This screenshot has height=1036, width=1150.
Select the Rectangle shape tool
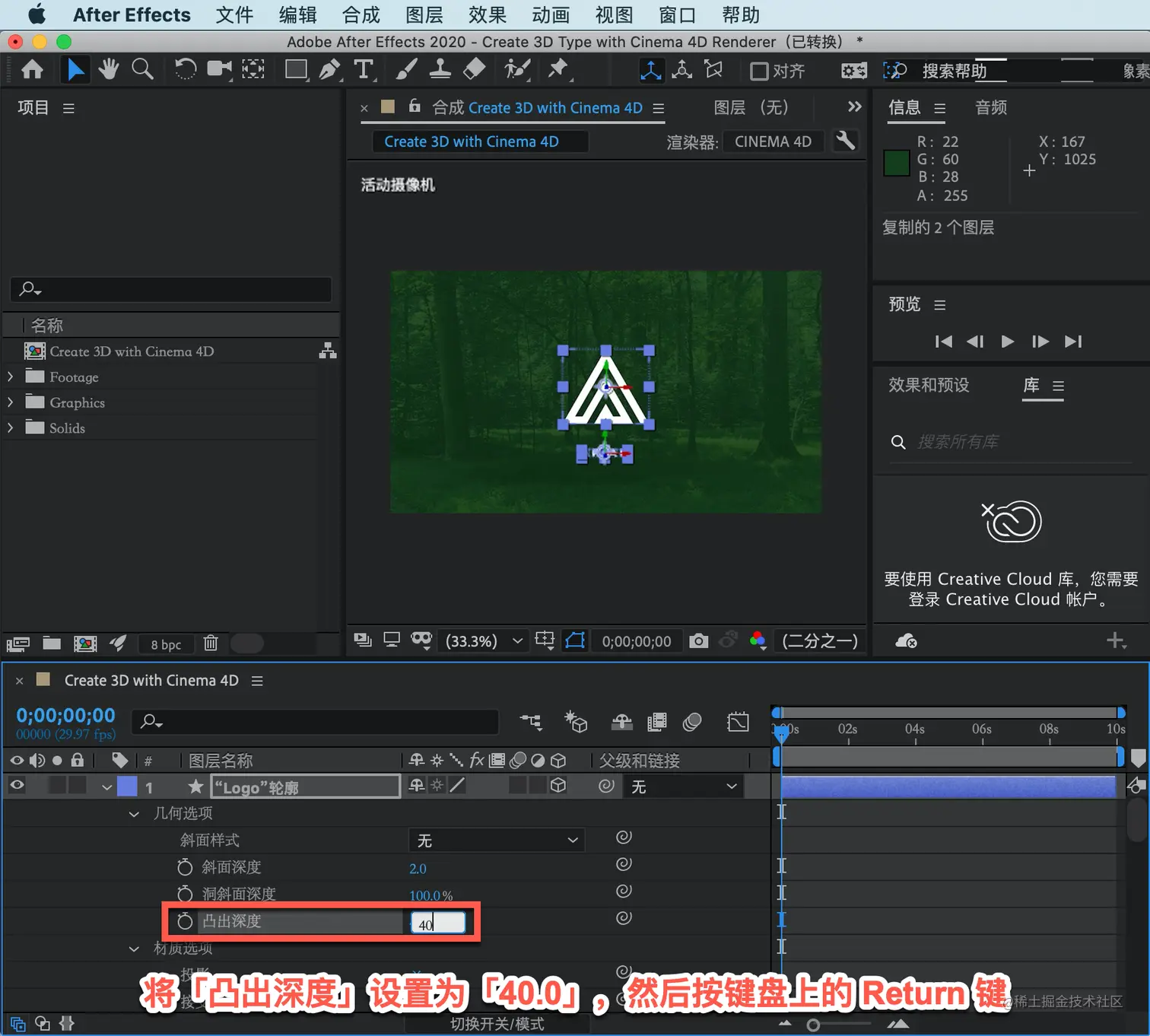[x=296, y=70]
